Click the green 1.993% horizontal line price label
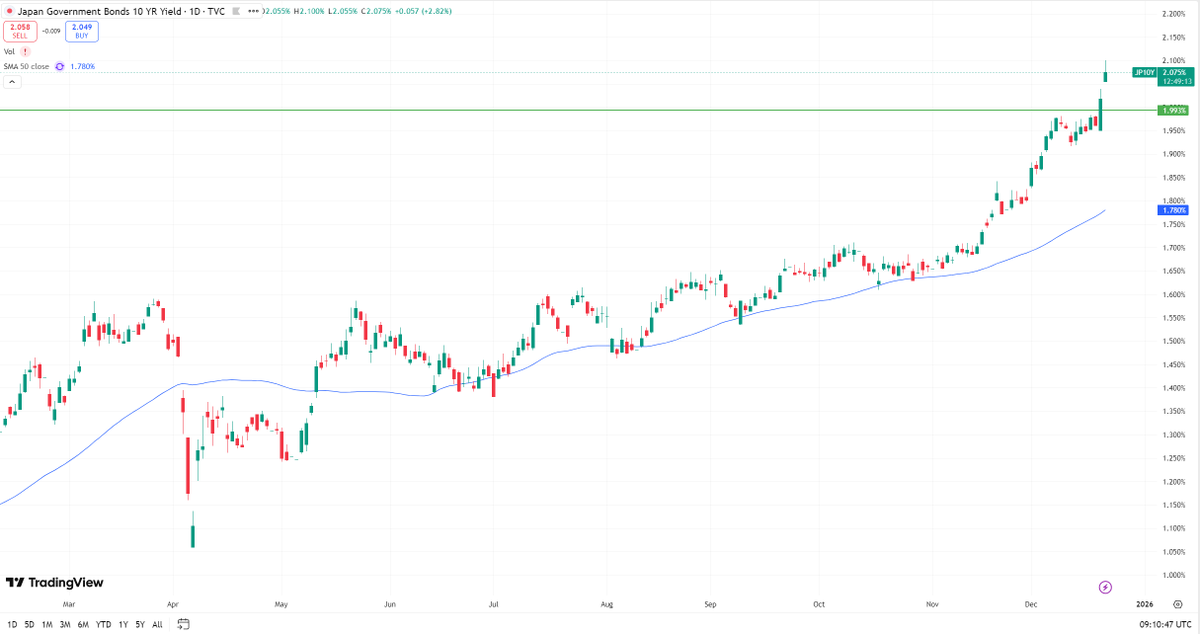Image resolution: width=1200 pixels, height=634 pixels. point(1172,110)
